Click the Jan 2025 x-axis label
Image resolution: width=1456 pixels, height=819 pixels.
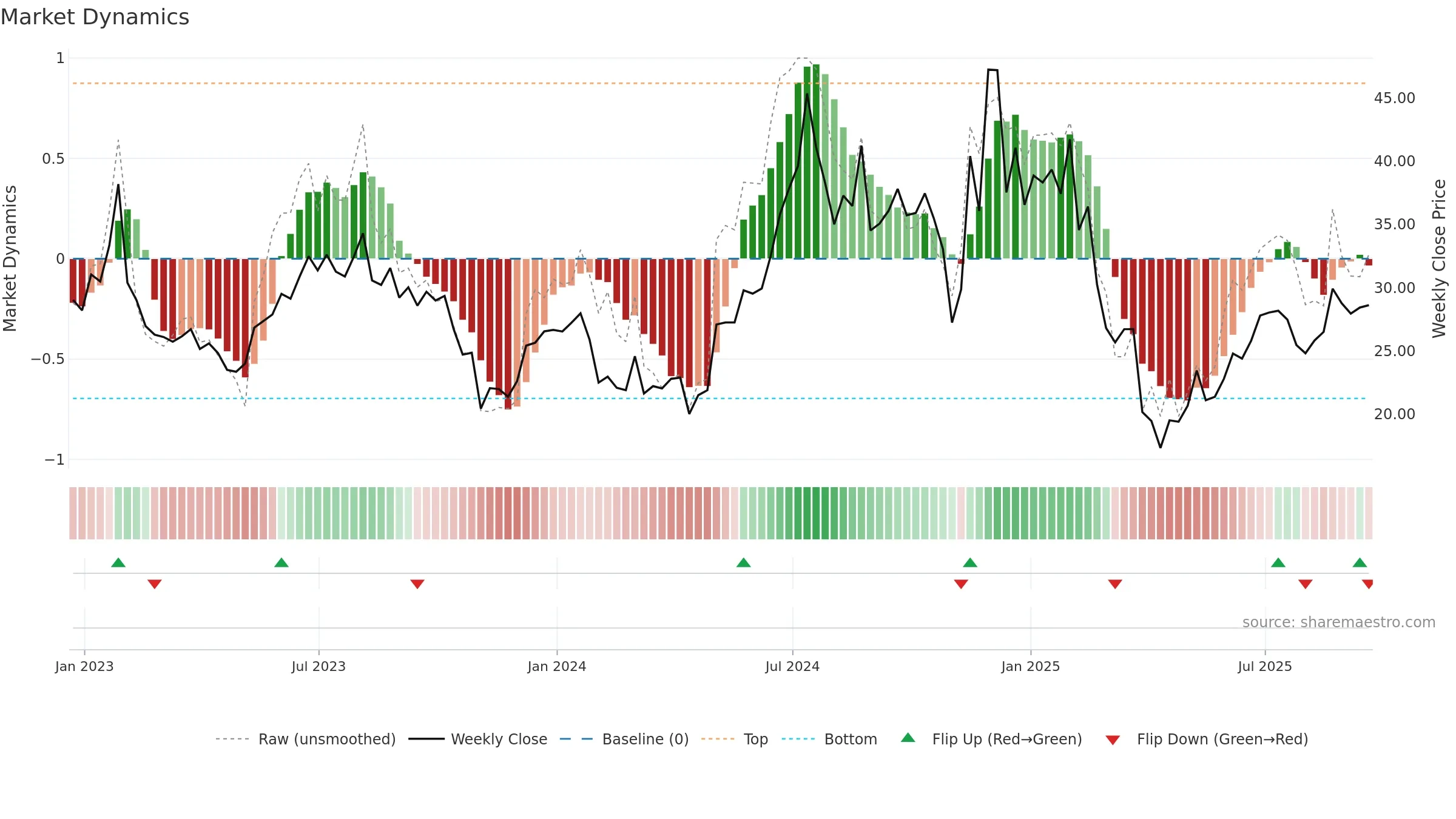[x=1031, y=666]
